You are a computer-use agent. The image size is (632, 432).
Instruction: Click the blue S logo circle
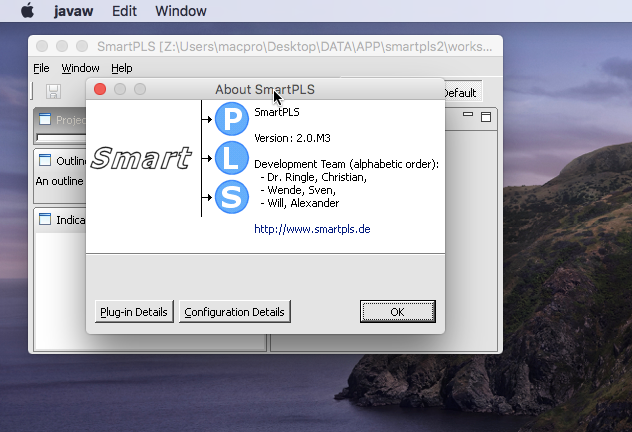tap(232, 197)
